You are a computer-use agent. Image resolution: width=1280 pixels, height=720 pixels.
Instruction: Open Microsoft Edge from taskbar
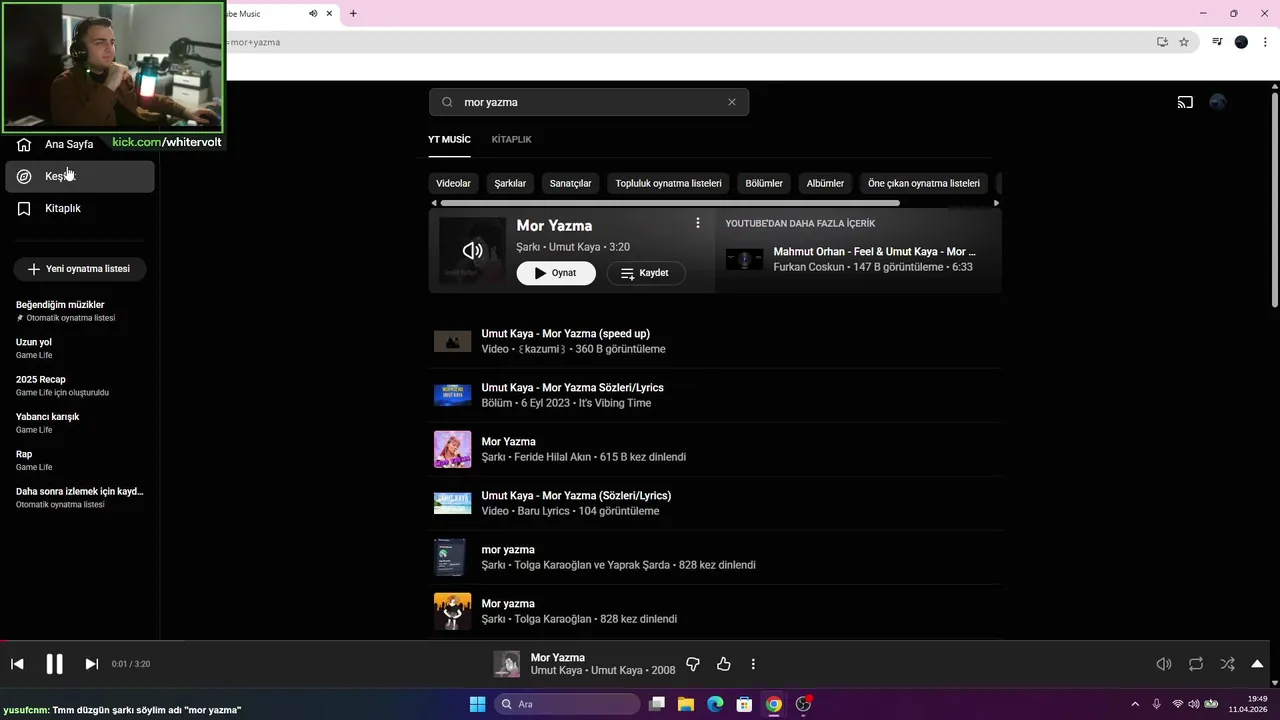click(715, 704)
